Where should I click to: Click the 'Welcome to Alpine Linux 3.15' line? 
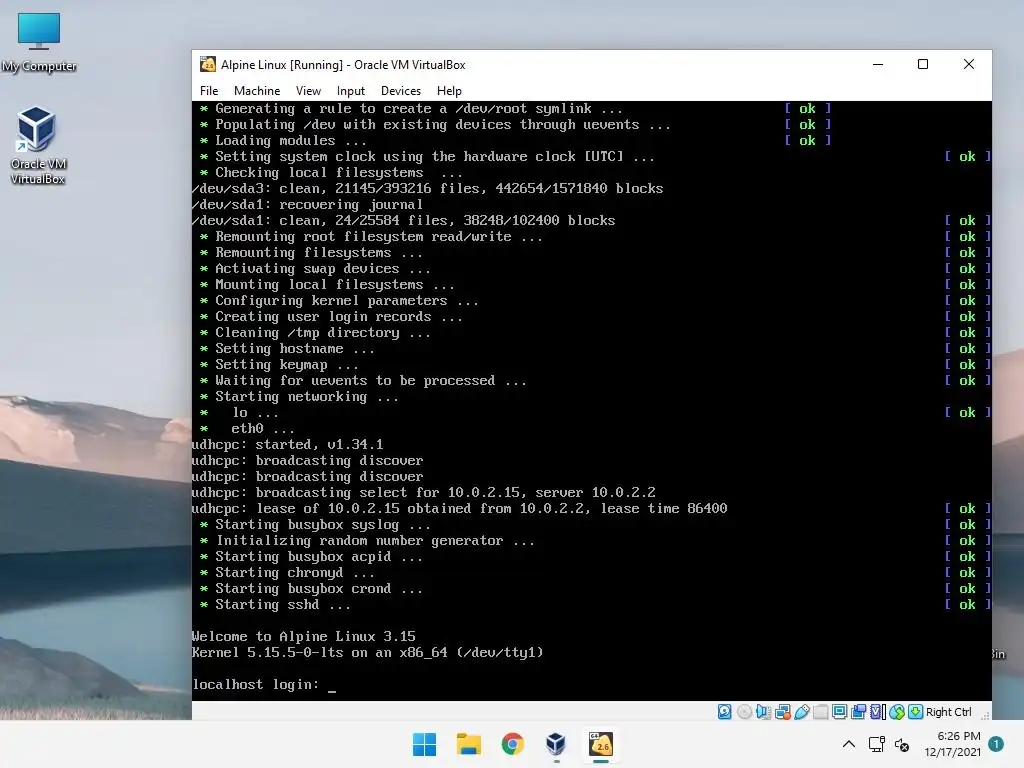[x=304, y=636]
